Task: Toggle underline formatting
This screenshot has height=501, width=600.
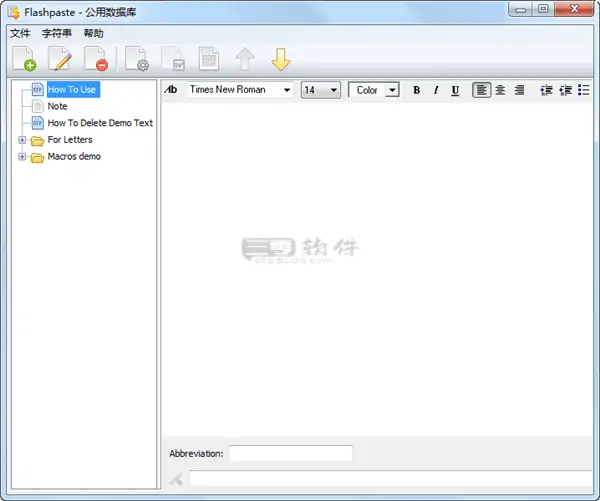Action: (455, 90)
